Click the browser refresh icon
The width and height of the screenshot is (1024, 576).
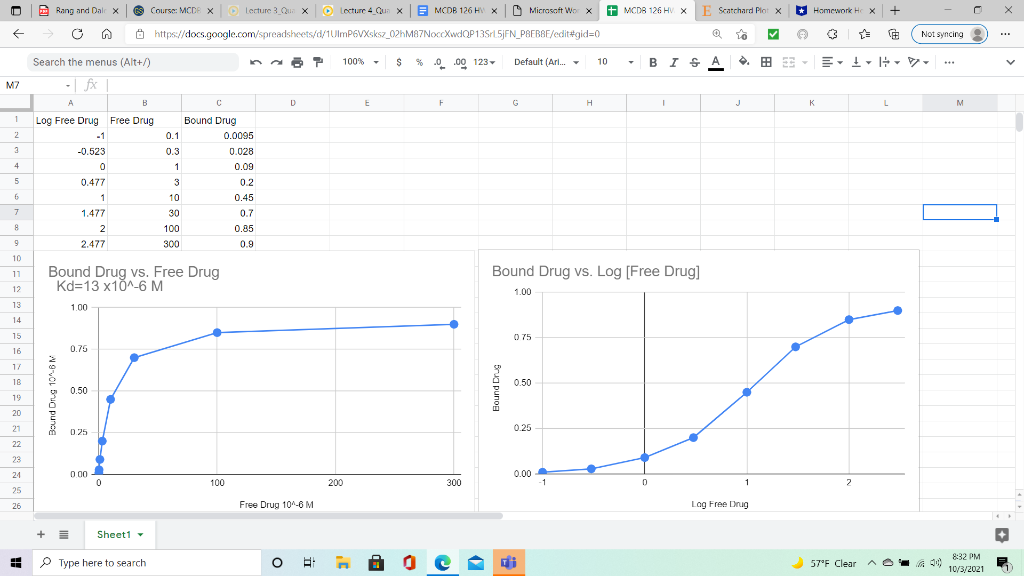(77, 34)
